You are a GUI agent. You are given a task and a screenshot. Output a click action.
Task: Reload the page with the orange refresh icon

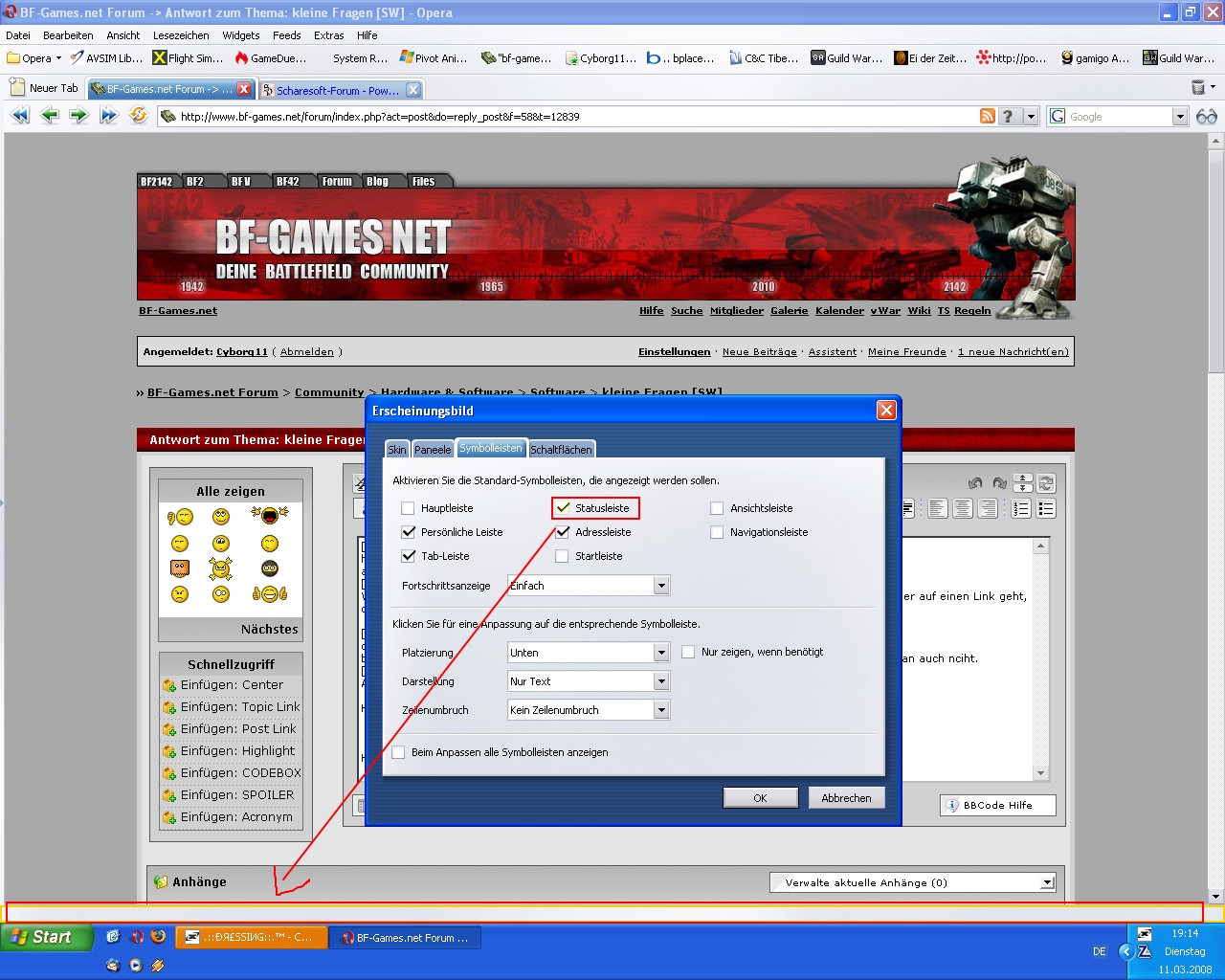139,116
